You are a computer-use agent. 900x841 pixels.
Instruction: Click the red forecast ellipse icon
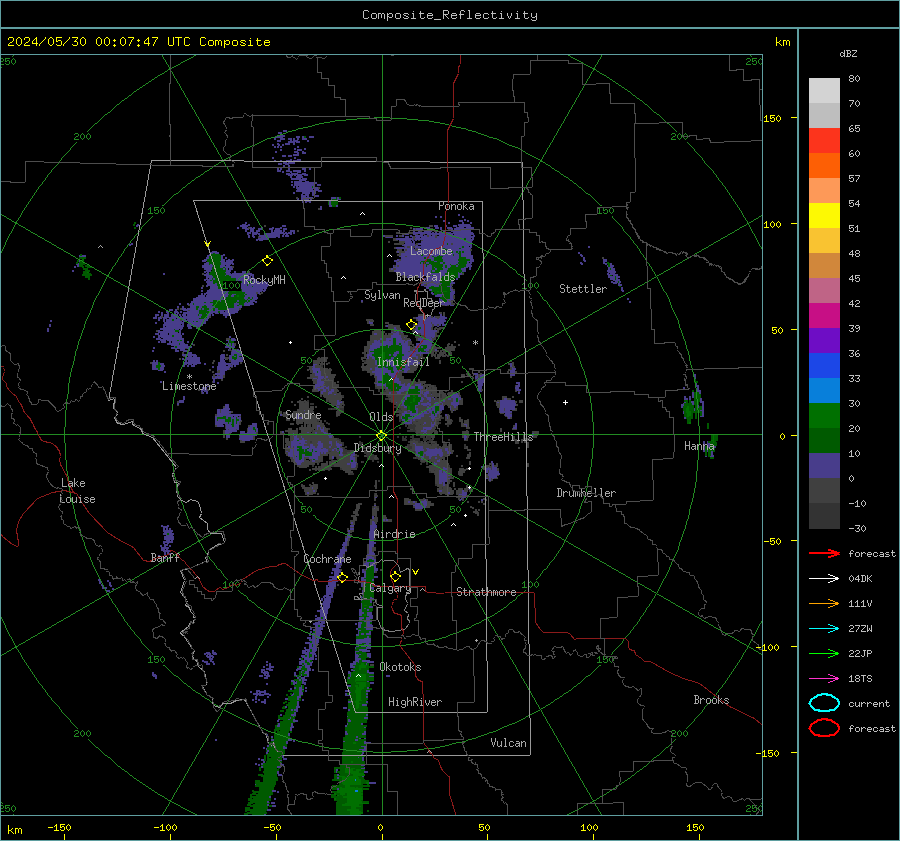point(824,728)
